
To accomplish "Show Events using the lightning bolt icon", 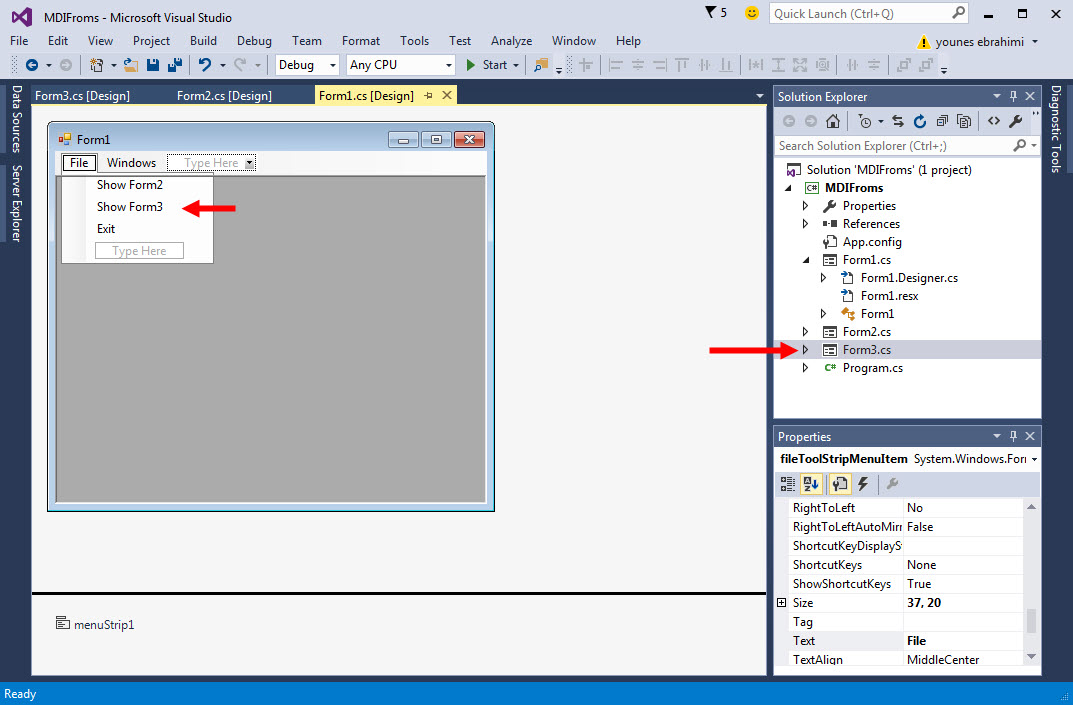I will point(863,484).
